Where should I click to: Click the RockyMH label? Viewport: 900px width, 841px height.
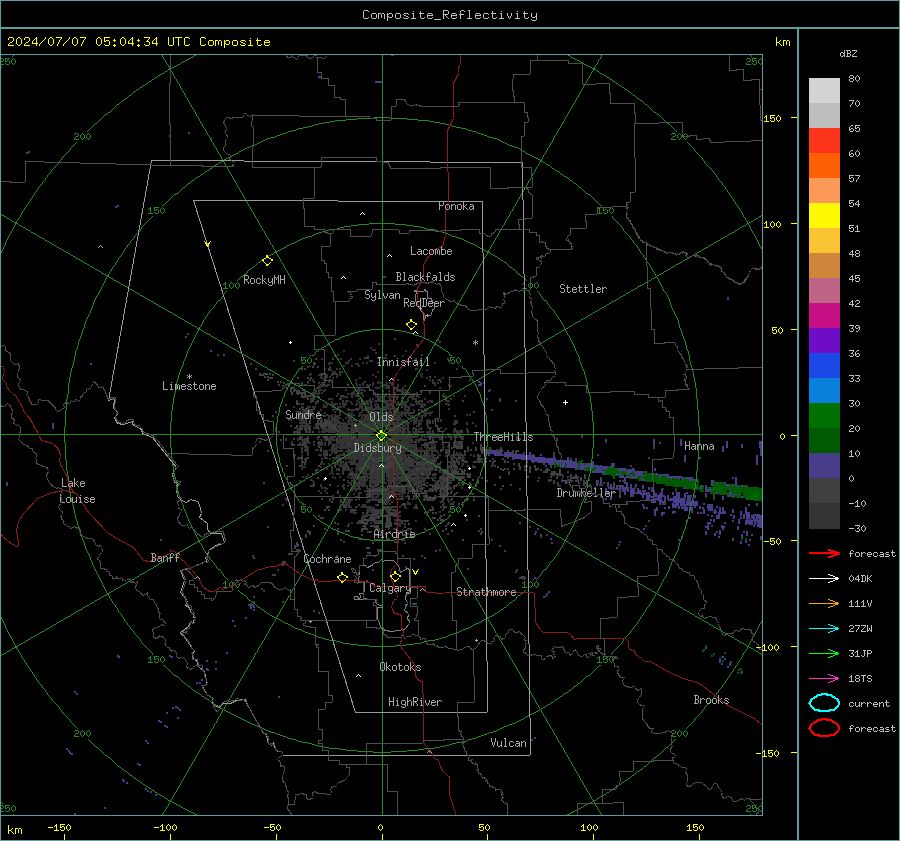pyautogui.click(x=264, y=280)
